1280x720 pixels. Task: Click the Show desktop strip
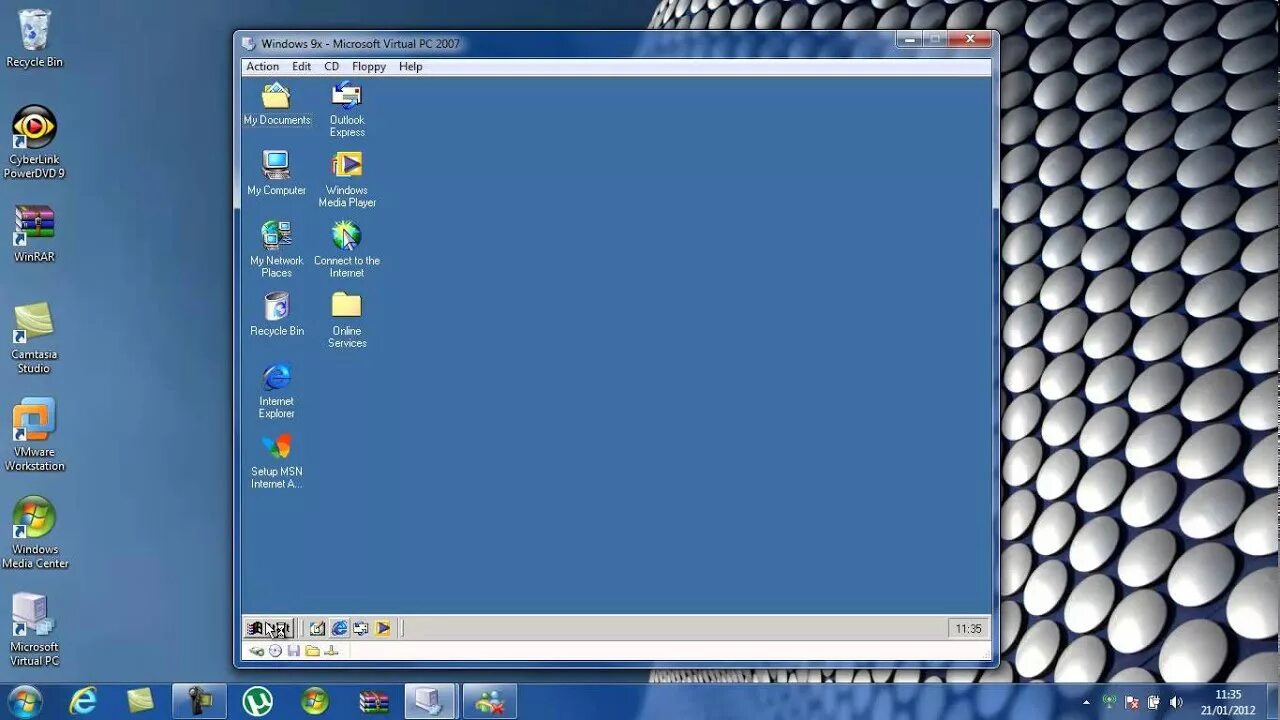click(x=1272, y=702)
